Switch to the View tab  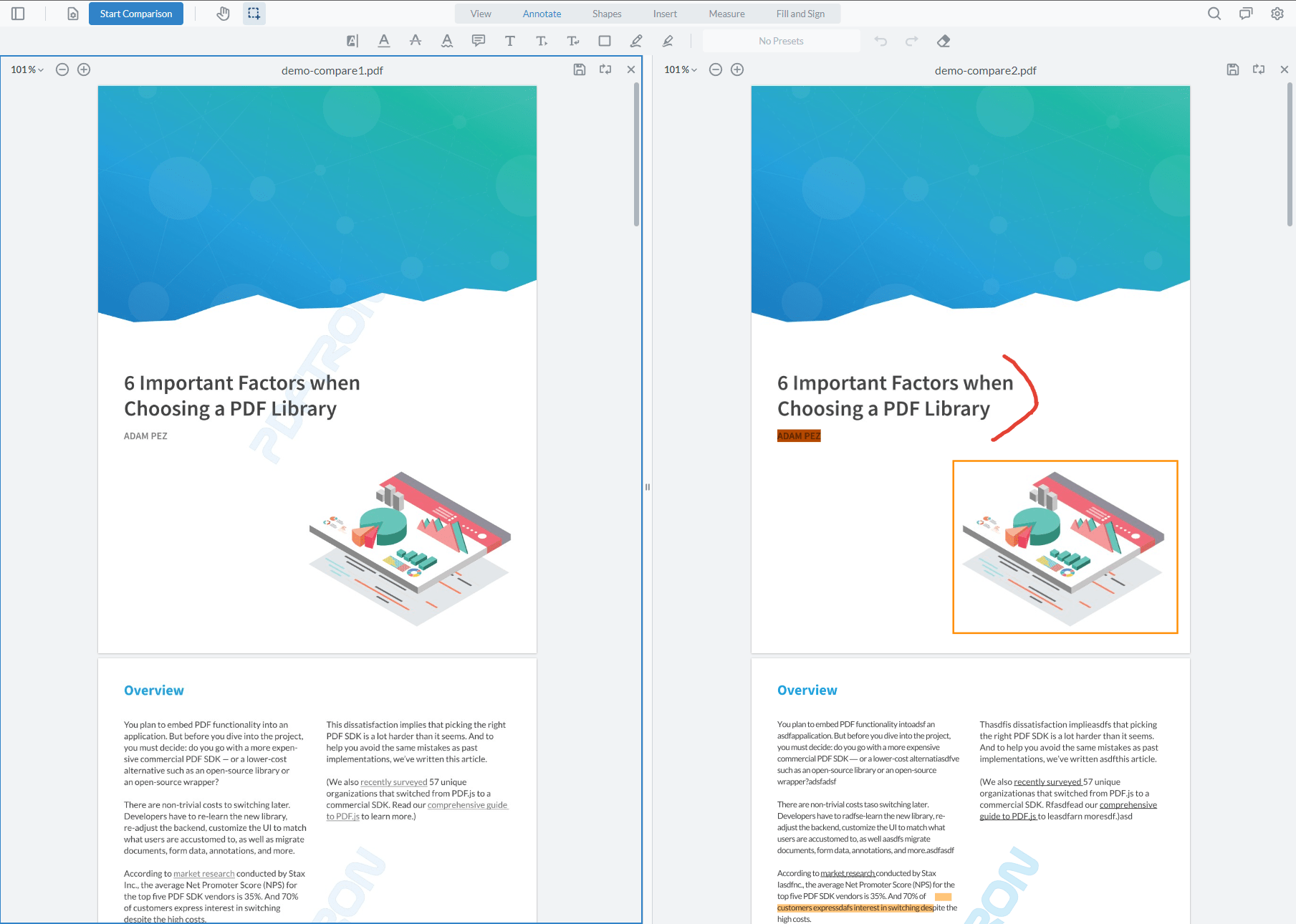coord(481,14)
